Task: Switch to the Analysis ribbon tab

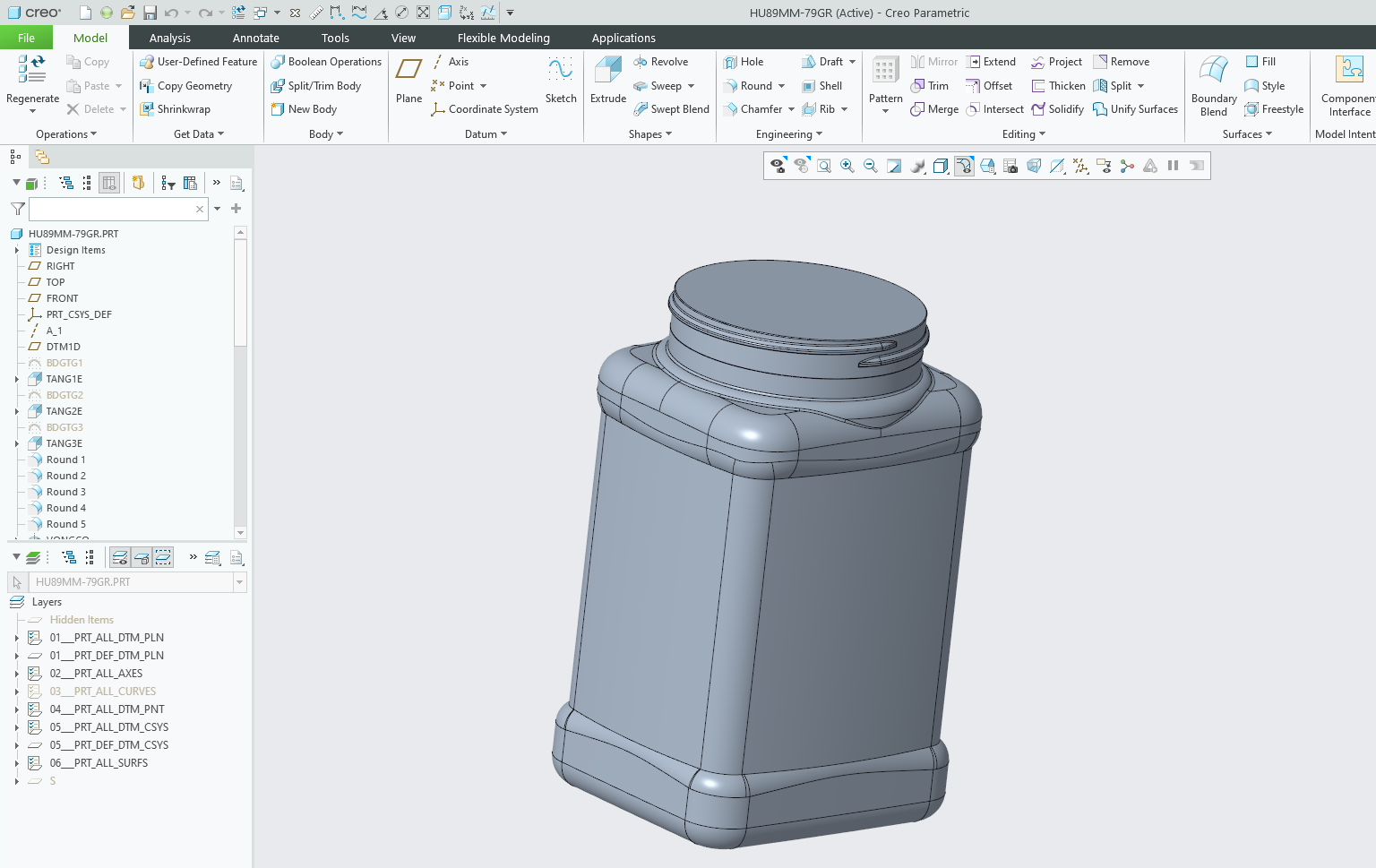Action: pyautogui.click(x=169, y=38)
